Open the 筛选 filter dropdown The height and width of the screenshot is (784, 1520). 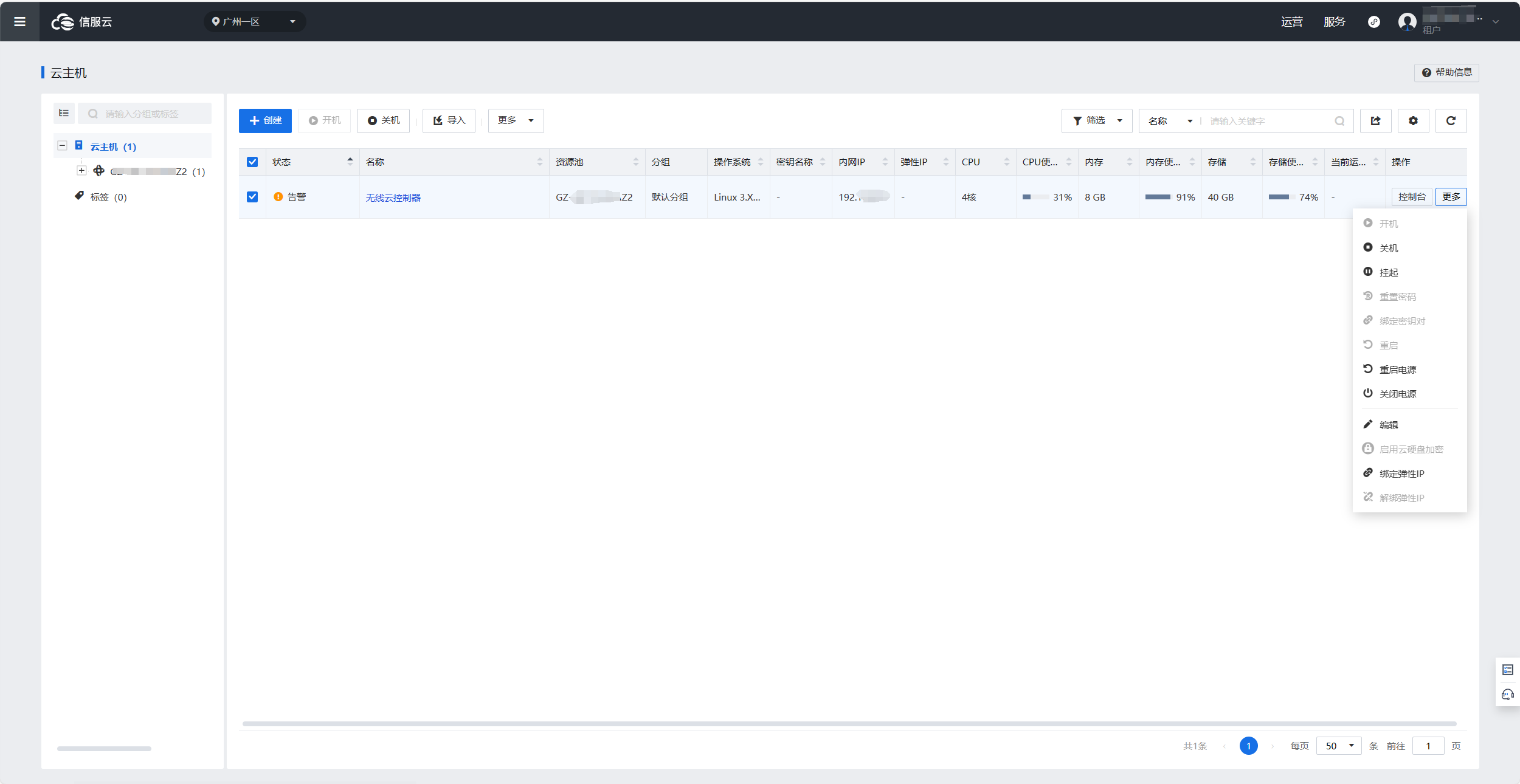1096,121
